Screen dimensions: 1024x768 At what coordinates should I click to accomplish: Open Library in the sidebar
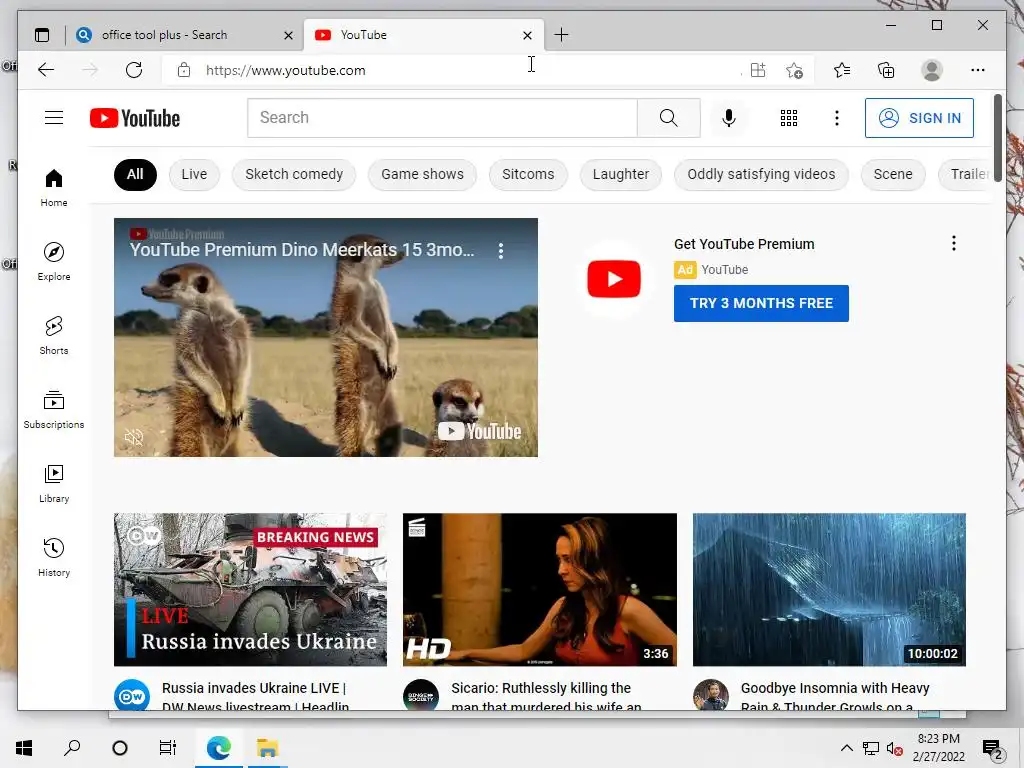point(54,483)
